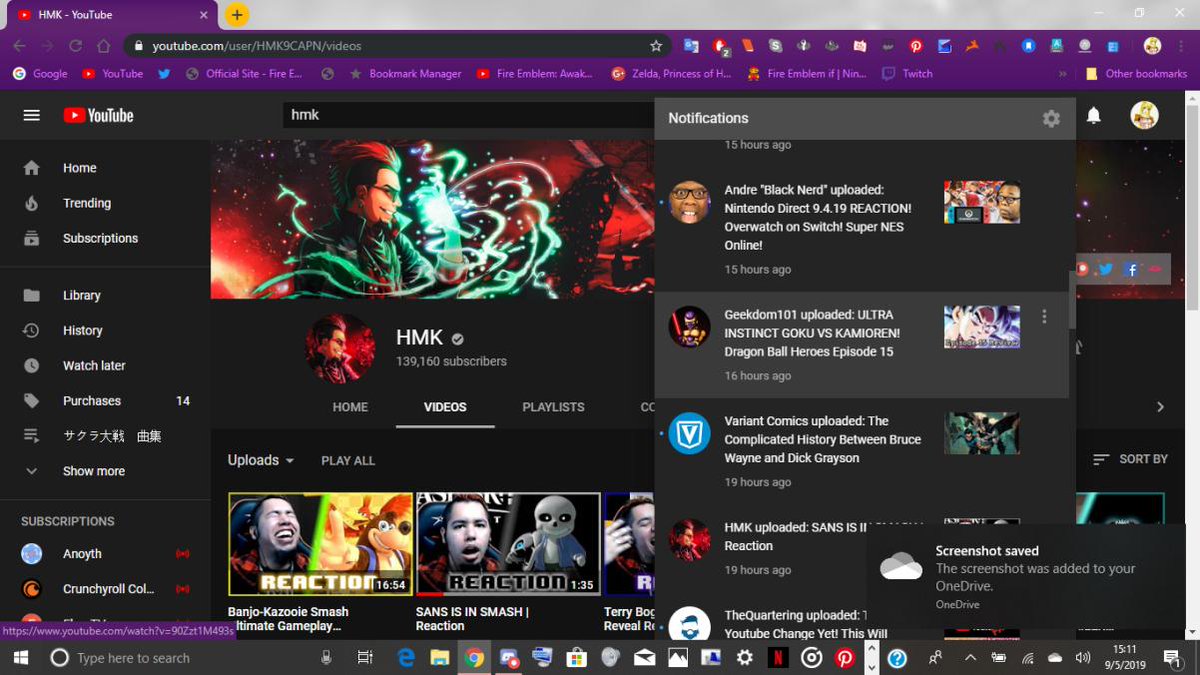This screenshot has height=675, width=1200.
Task: Open the Twitch bookmark
Action: (907, 74)
